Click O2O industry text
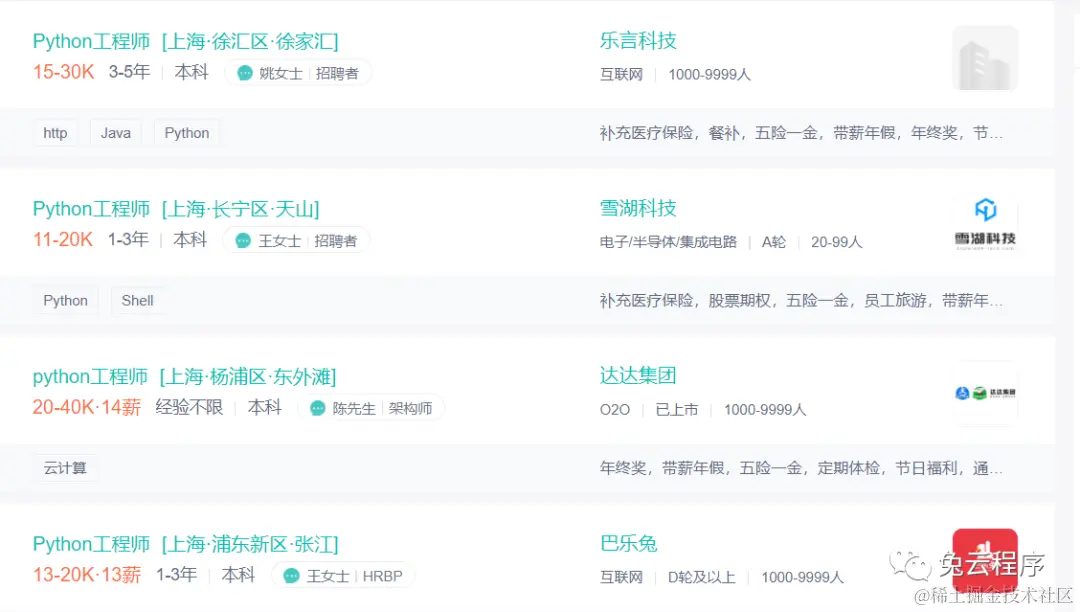 coord(615,410)
